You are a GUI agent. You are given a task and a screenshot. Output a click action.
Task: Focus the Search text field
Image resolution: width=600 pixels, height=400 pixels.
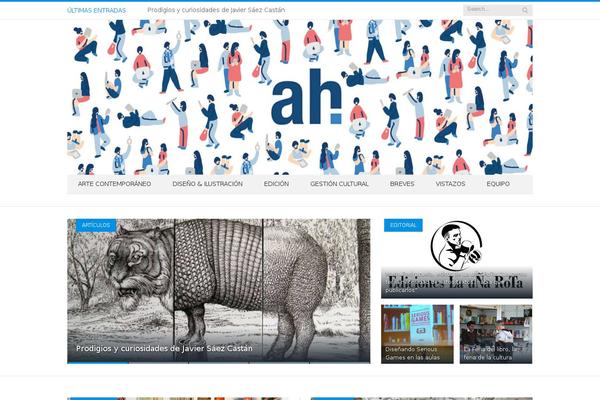[x=493, y=10]
